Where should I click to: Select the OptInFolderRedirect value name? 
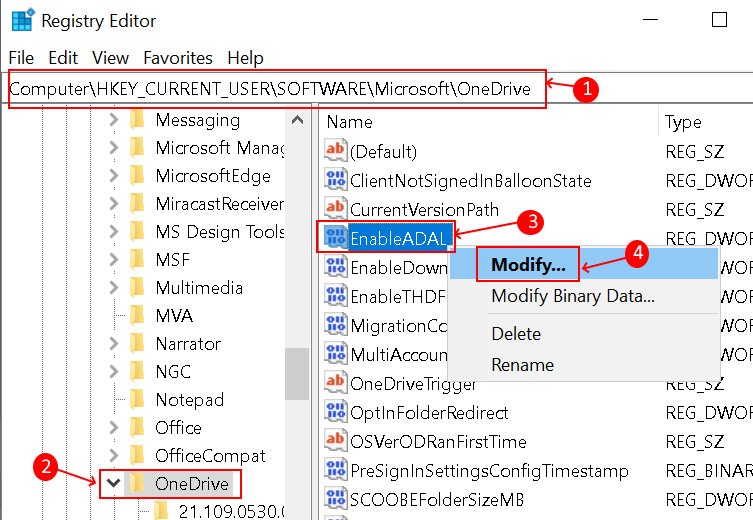(429, 412)
